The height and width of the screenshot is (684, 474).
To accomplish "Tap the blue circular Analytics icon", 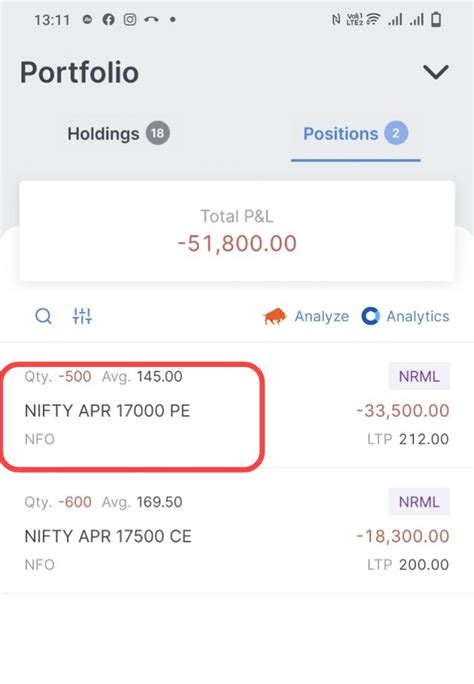I will coord(371,316).
